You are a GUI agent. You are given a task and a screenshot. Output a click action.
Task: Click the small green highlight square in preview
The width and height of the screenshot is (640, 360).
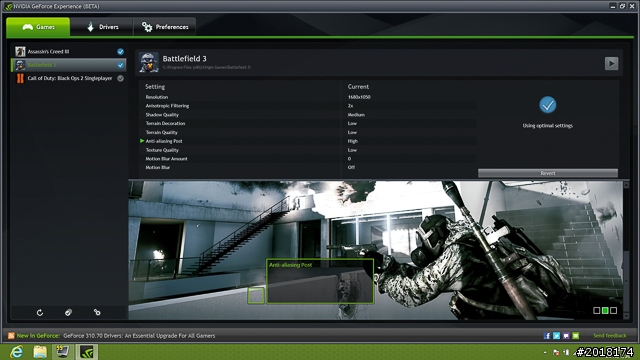tap(256, 296)
